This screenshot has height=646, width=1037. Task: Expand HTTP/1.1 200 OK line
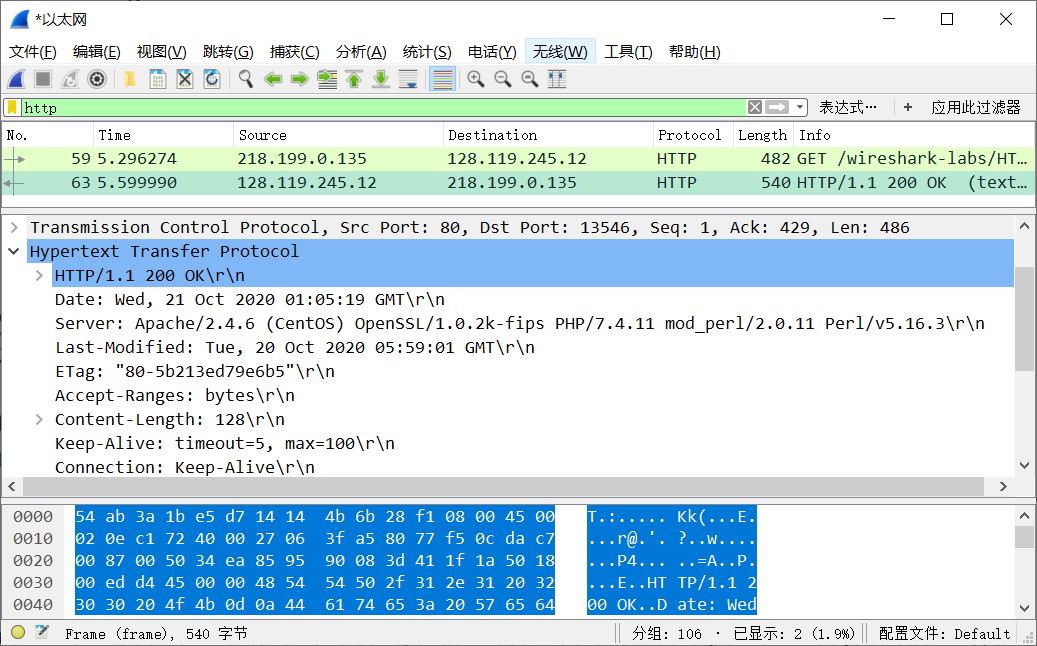[39, 276]
